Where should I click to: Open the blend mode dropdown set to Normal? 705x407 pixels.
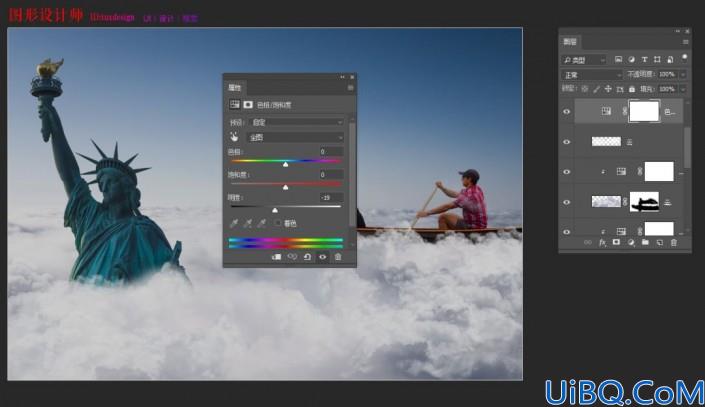pos(592,75)
